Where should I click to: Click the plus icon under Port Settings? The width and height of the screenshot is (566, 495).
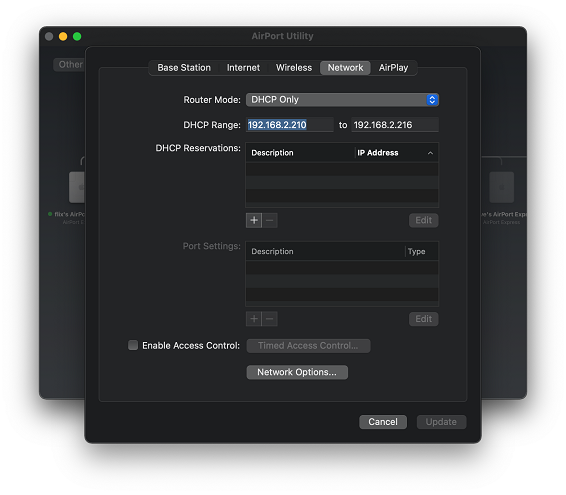pyautogui.click(x=254, y=319)
